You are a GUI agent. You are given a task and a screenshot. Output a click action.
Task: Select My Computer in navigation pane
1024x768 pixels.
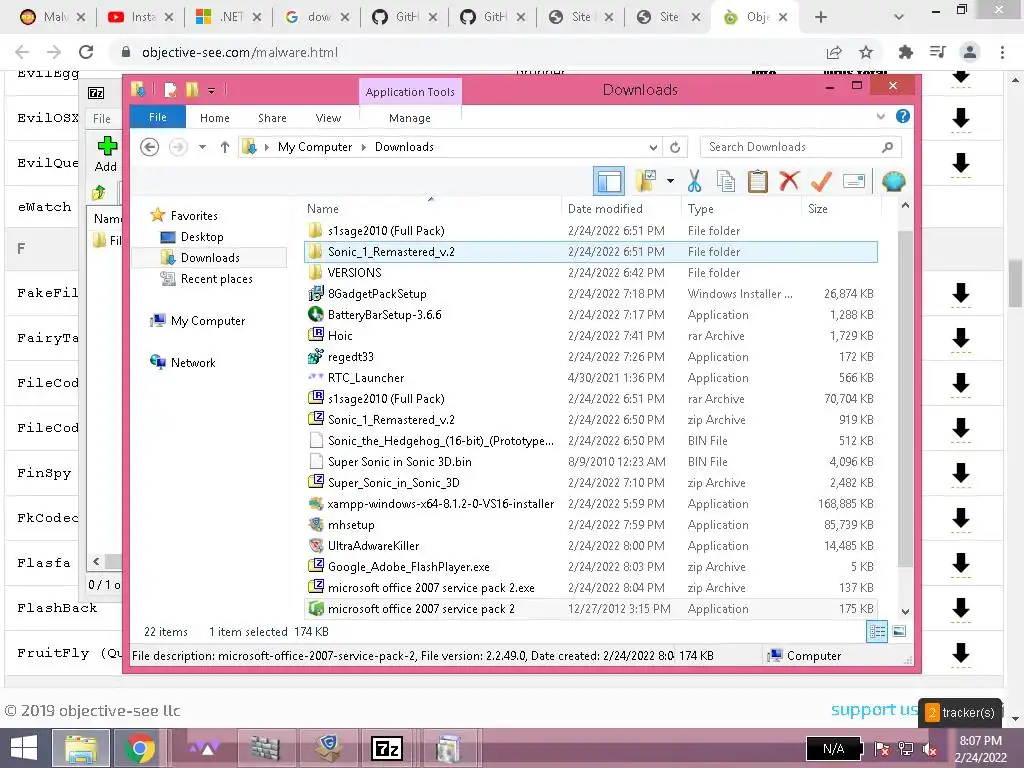click(x=208, y=321)
